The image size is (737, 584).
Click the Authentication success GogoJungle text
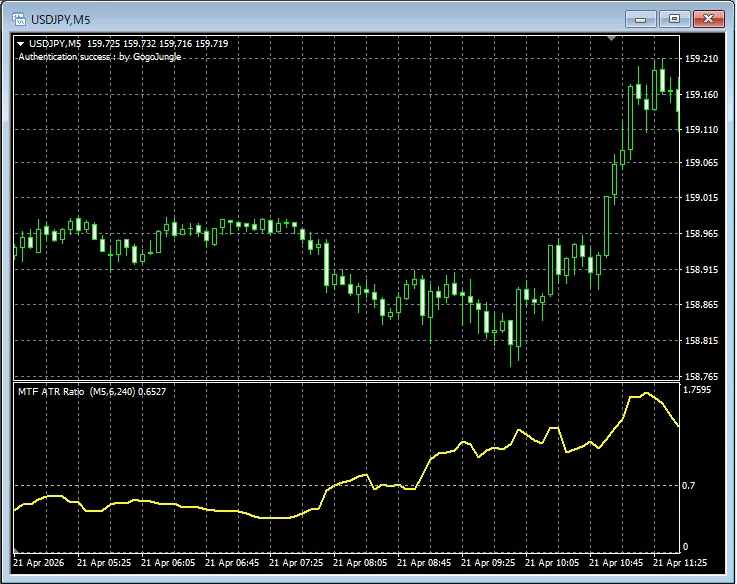tap(100, 57)
